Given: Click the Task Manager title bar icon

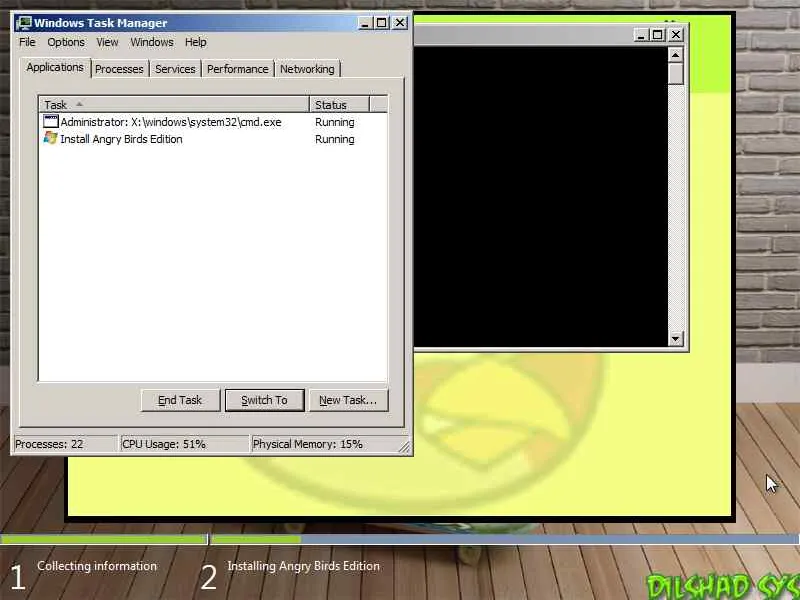Looking at the screenshot, I should coord(23,23).
